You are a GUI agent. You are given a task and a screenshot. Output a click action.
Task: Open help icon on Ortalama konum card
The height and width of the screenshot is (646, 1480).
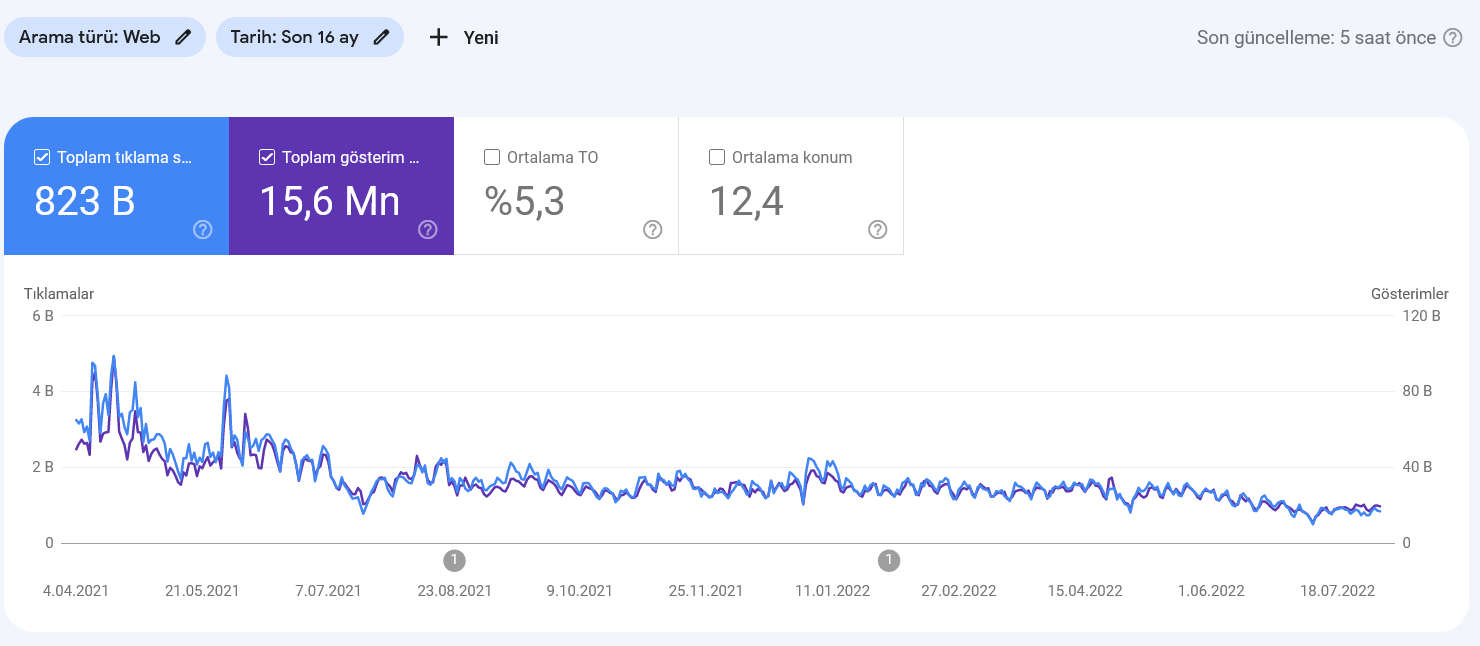878,230
